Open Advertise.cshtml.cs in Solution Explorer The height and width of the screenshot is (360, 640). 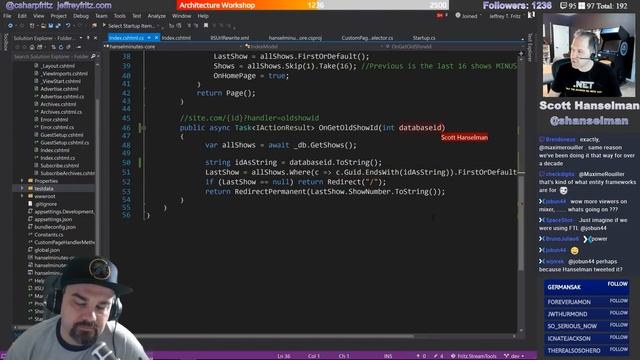pyautogui.click(x=62, y=96)
